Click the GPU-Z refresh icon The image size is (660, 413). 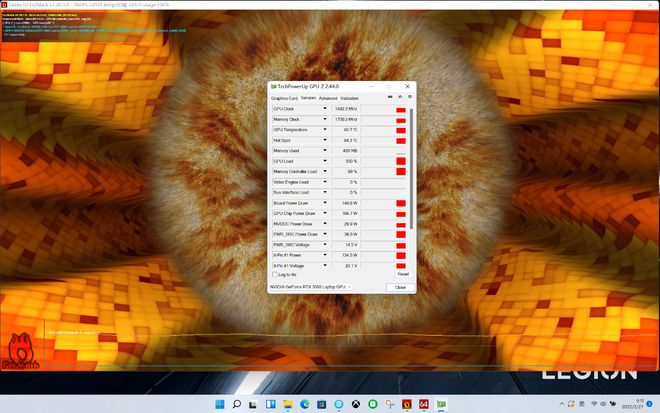(x=400, y=97)
